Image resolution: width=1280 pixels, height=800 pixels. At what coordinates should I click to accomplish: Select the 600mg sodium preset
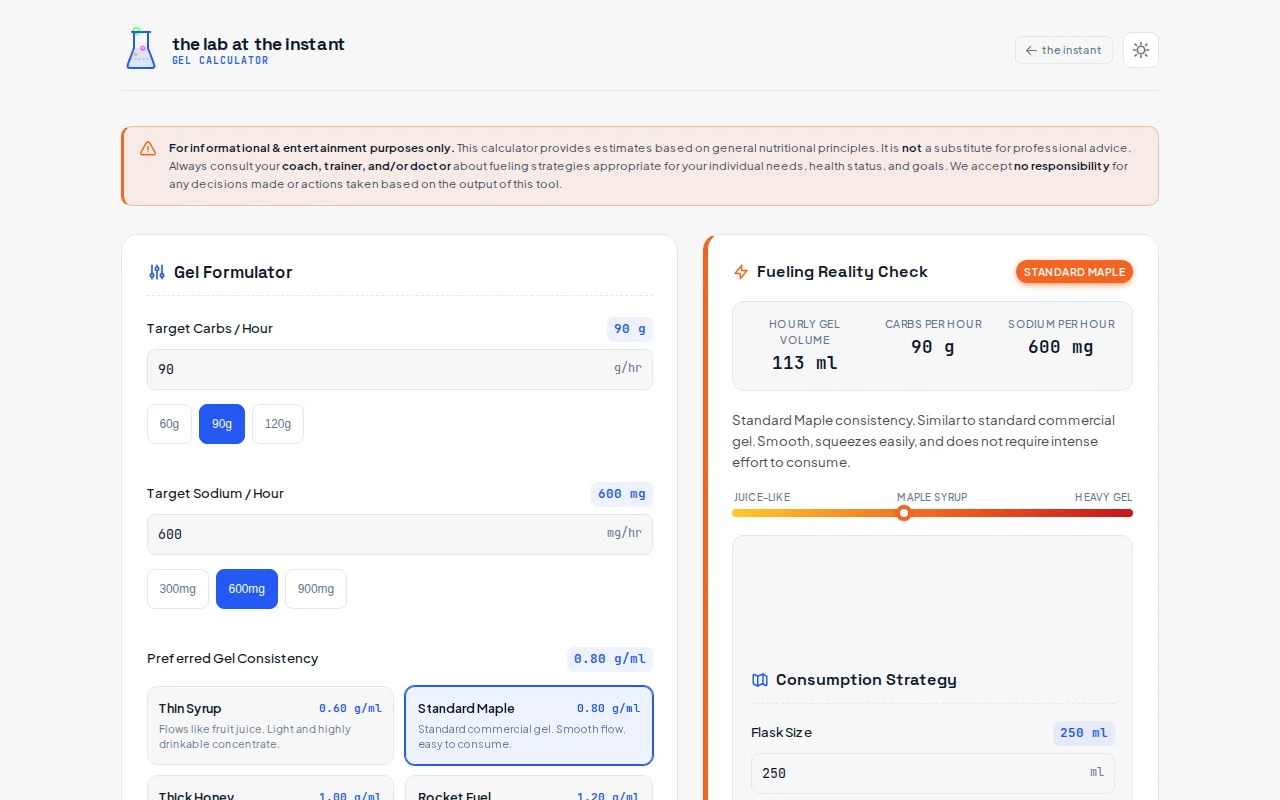tap(247, 589)
